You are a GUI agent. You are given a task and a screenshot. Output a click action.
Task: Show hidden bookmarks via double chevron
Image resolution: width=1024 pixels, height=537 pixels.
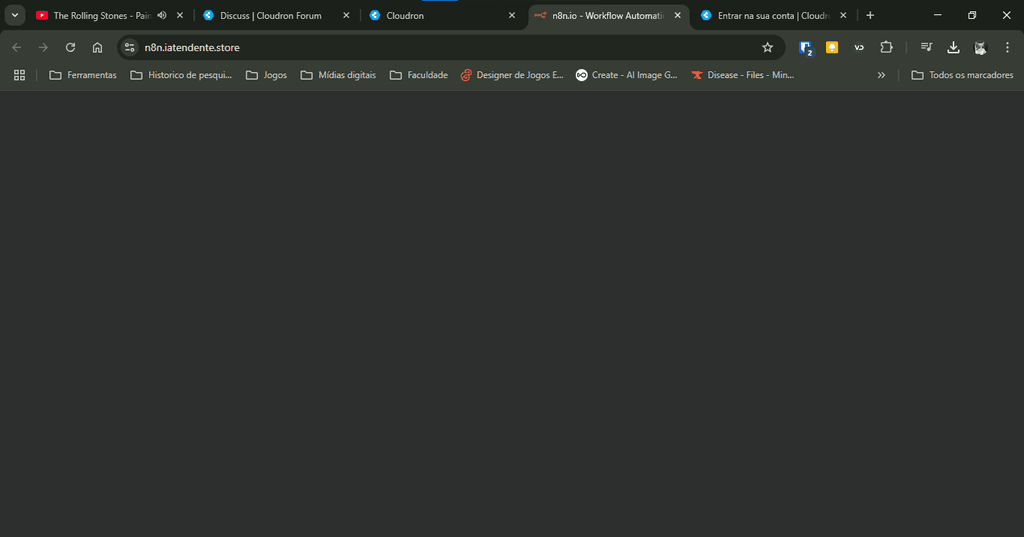click(881, 75)
